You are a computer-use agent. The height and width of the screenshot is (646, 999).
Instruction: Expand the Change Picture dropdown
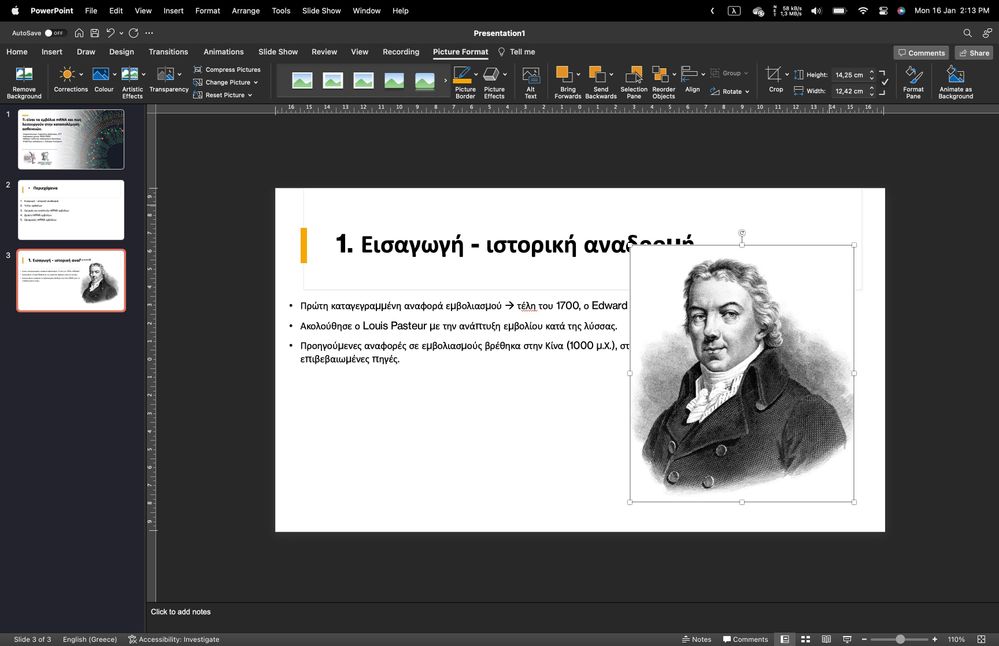[255, 82]
